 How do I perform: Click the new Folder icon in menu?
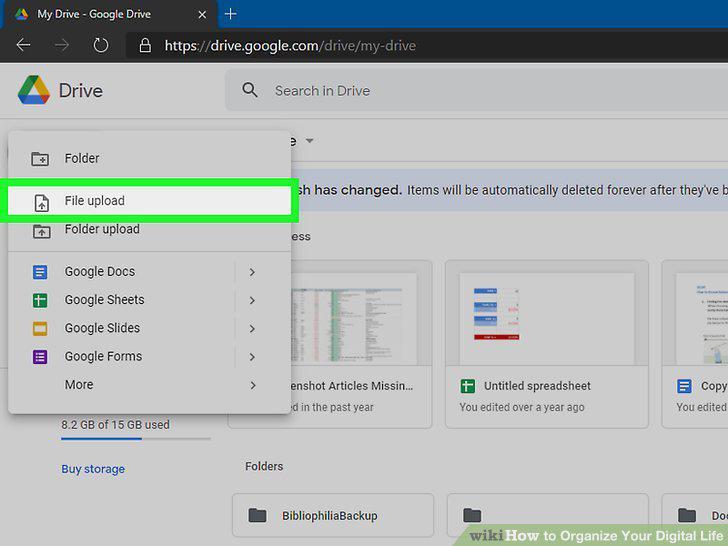[x=40, y=159]
